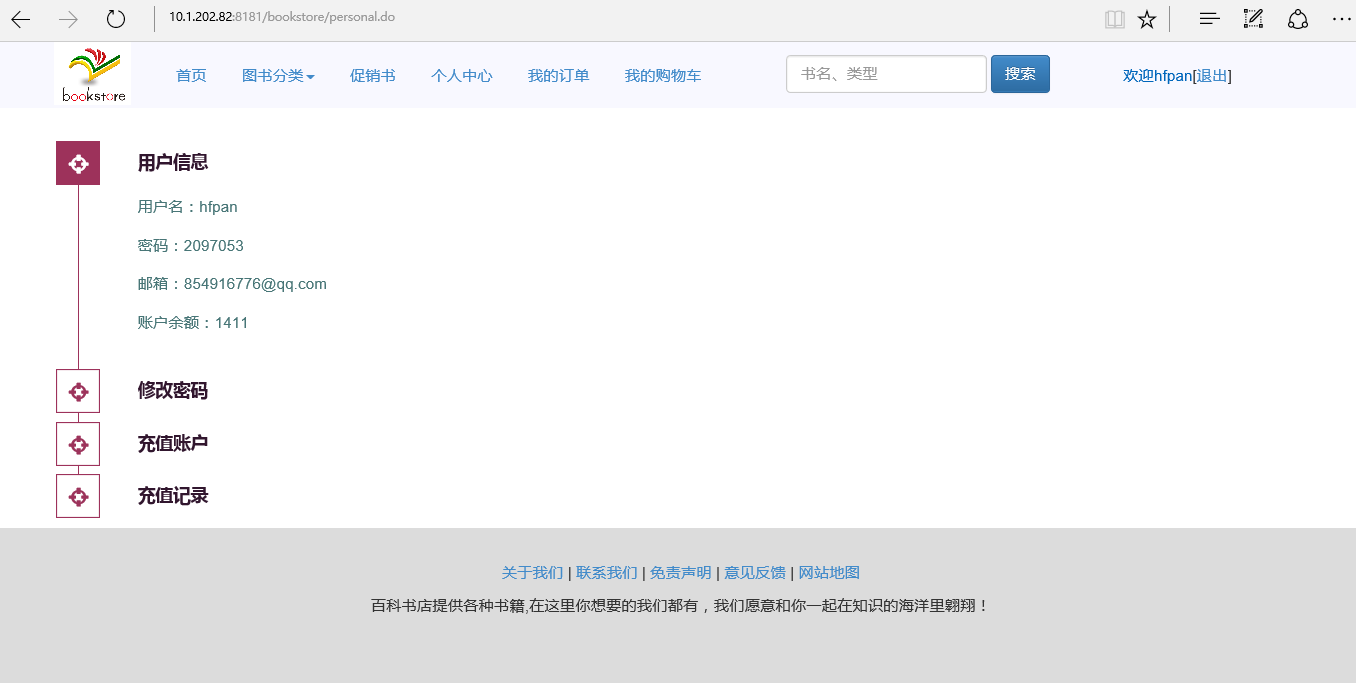1356x683 pixels.
Task: Open 我的购物车 navigation link
Action: point(663,75)
